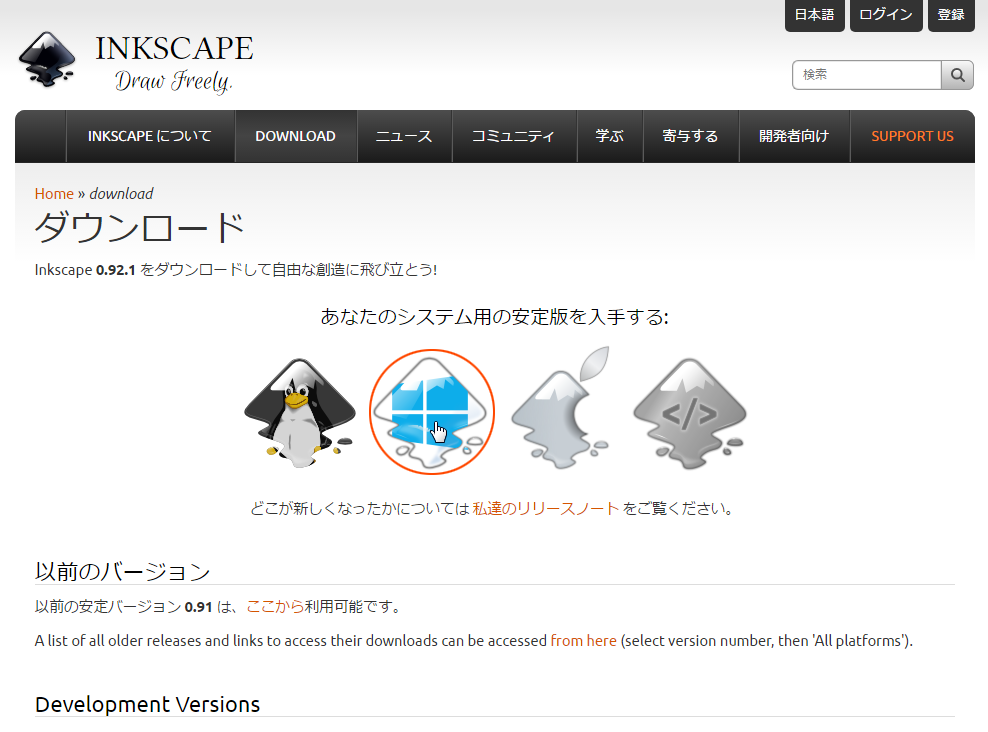Click the magnifying glass search button
The image size is (988, 732).
(957, 75)
